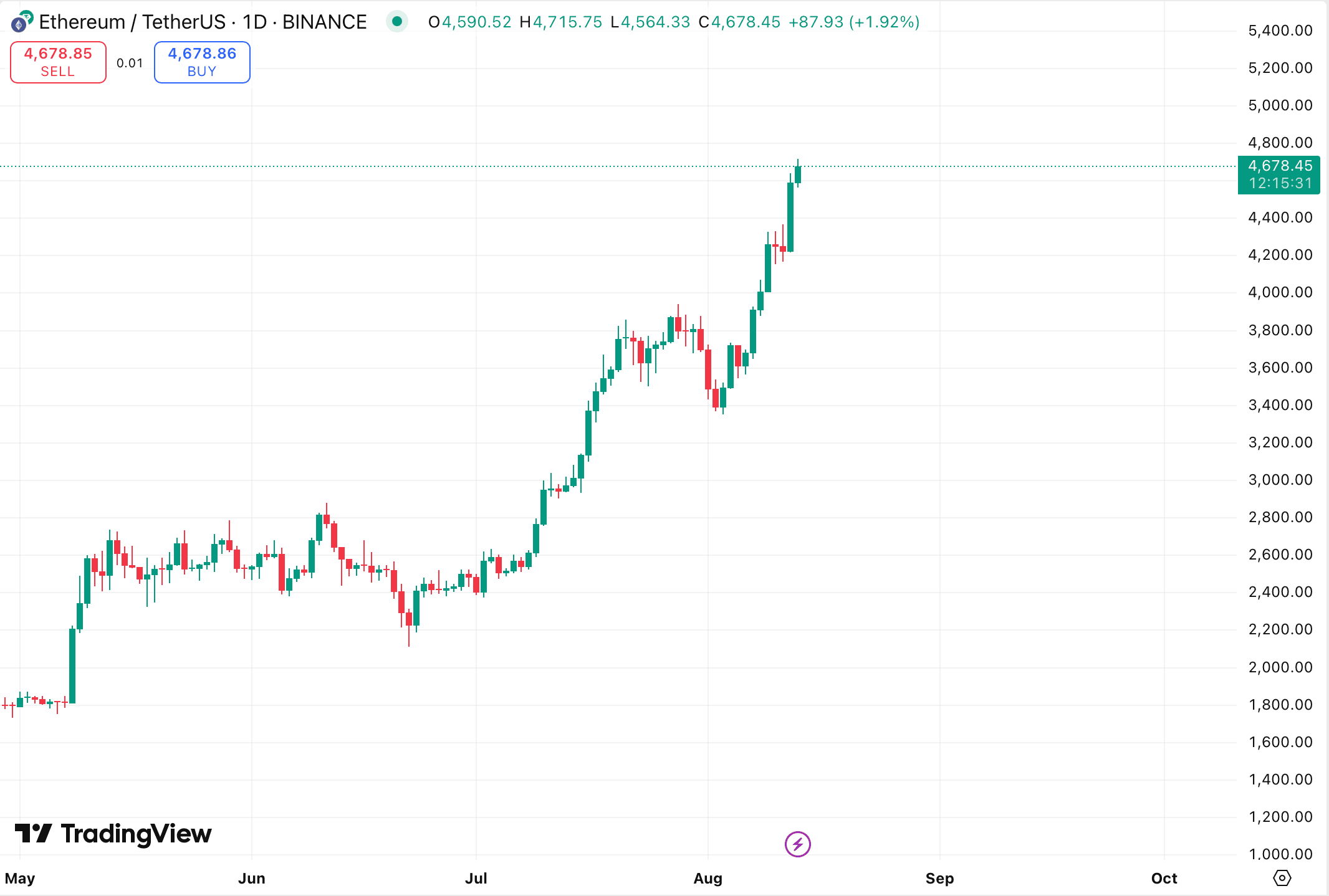The height and width of the screenshot is (896, 1329).
Task: Click the purple lightning bolt icon
Action: 797,844
